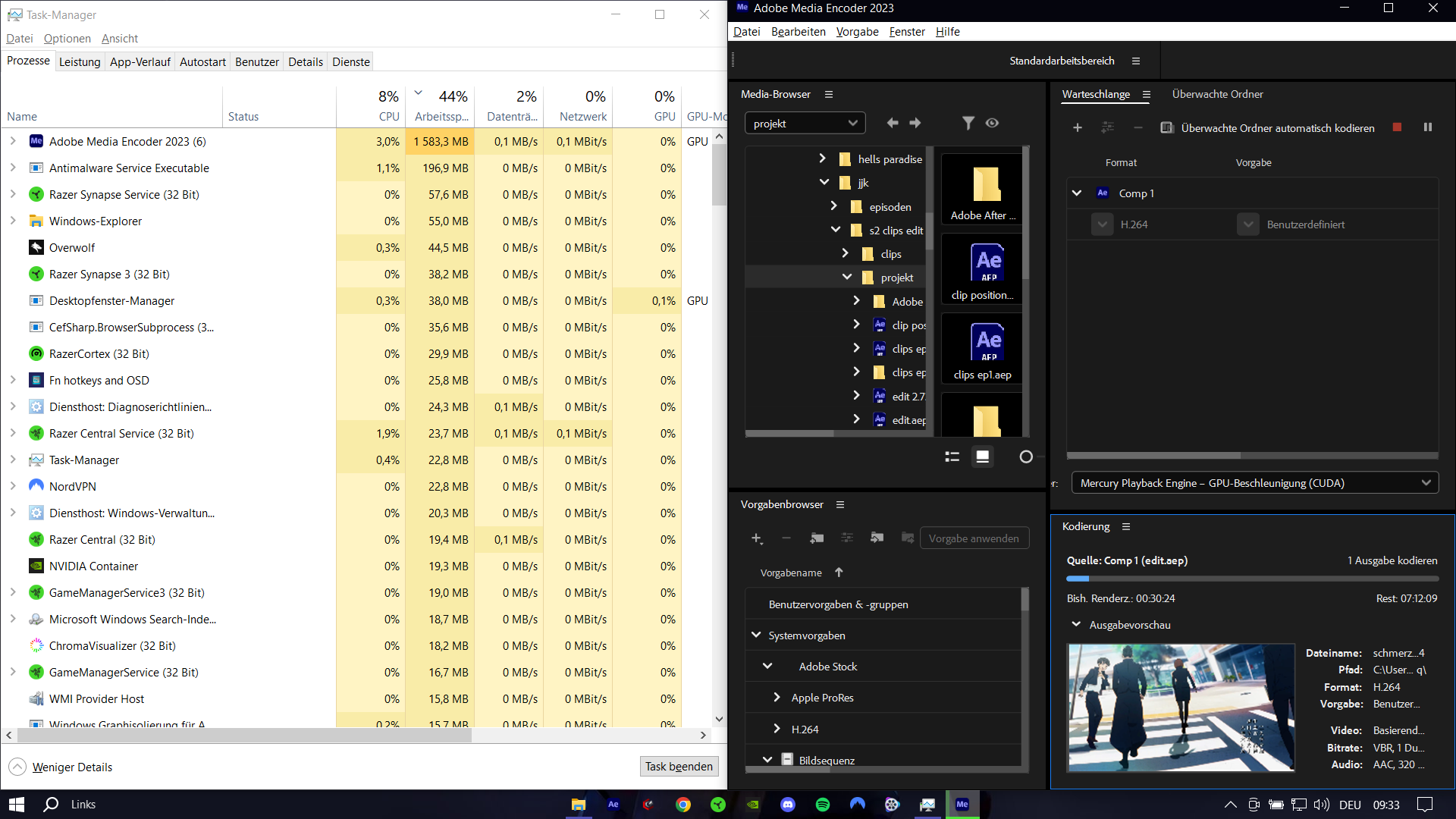
Task: Click the forward arrow in Media-Browser
Action: pyautogui.click(x=915, y=123)
